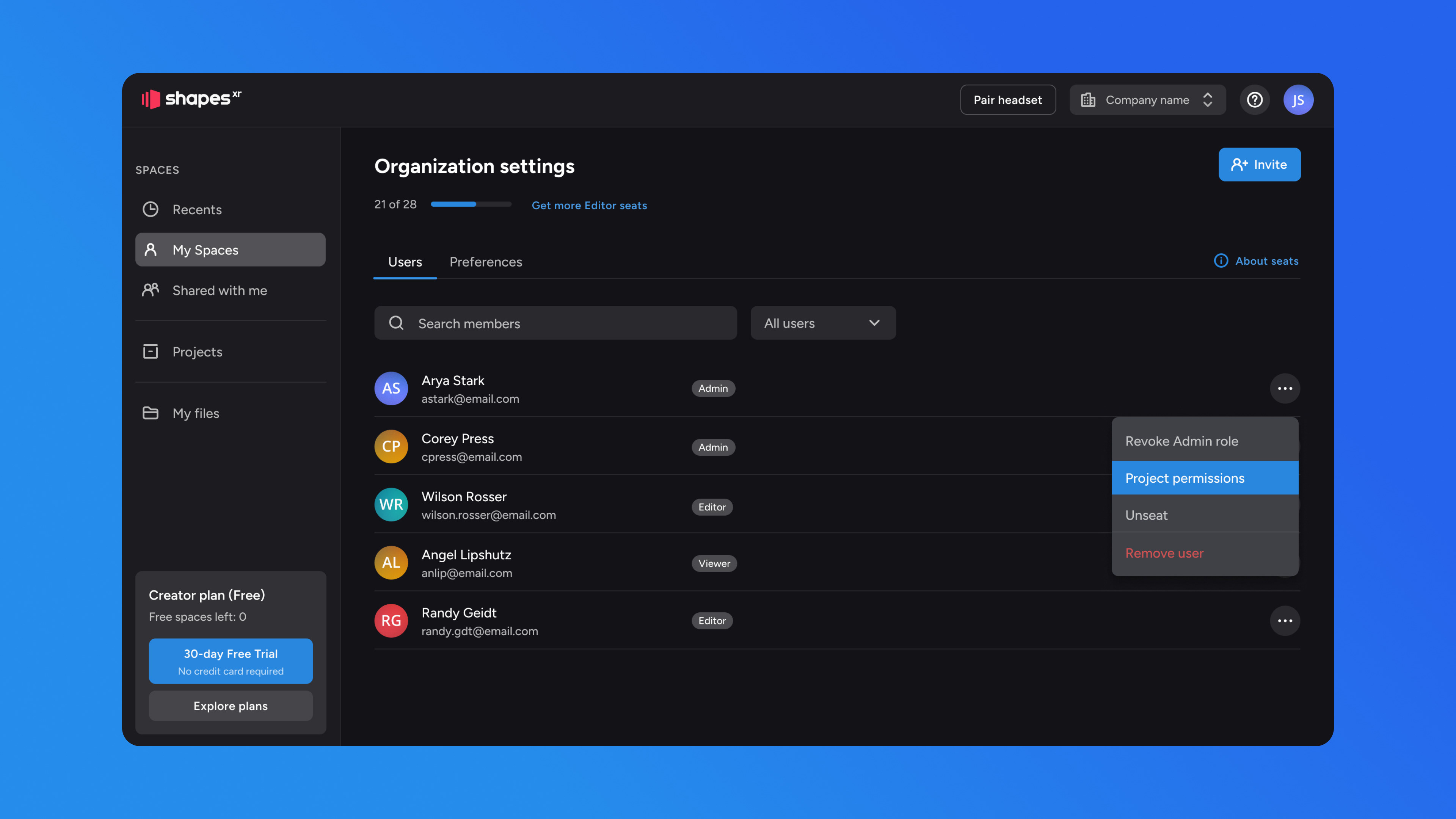Open My Spaces in the sidebar
This screenshot has height=819, width=1456.
(230, 249)
